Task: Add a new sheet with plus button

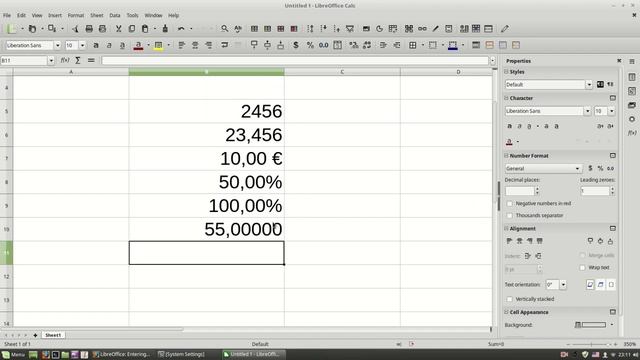Action: point(35,335)
